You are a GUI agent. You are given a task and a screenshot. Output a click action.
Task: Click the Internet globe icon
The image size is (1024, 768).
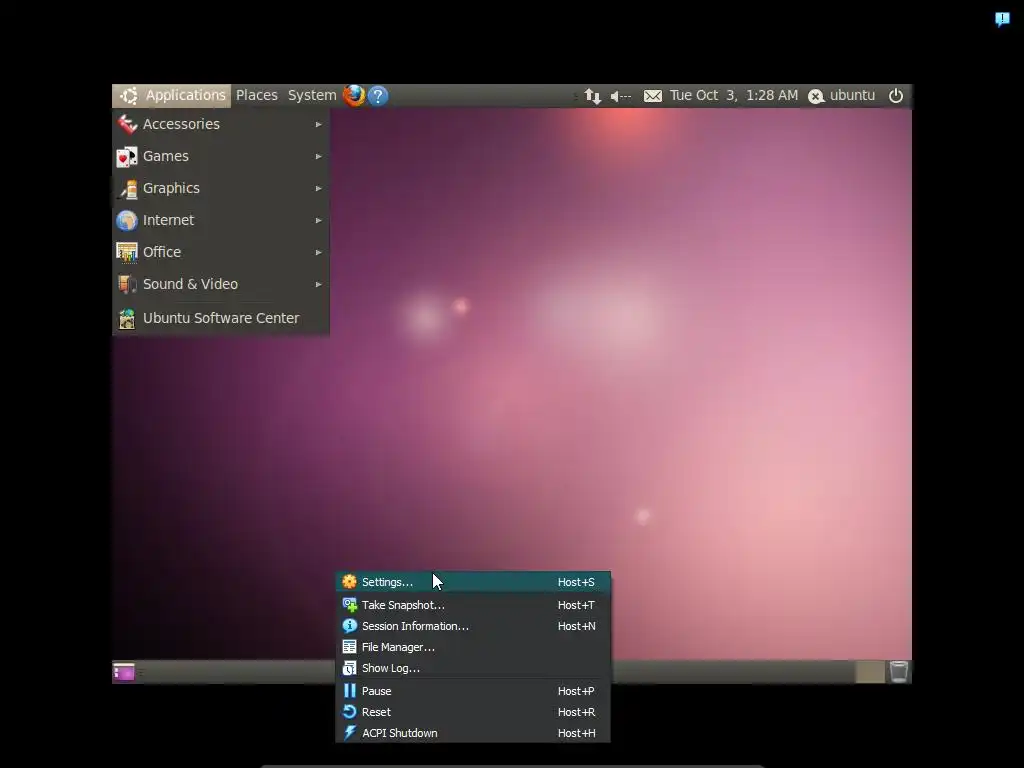click(127, 220)
